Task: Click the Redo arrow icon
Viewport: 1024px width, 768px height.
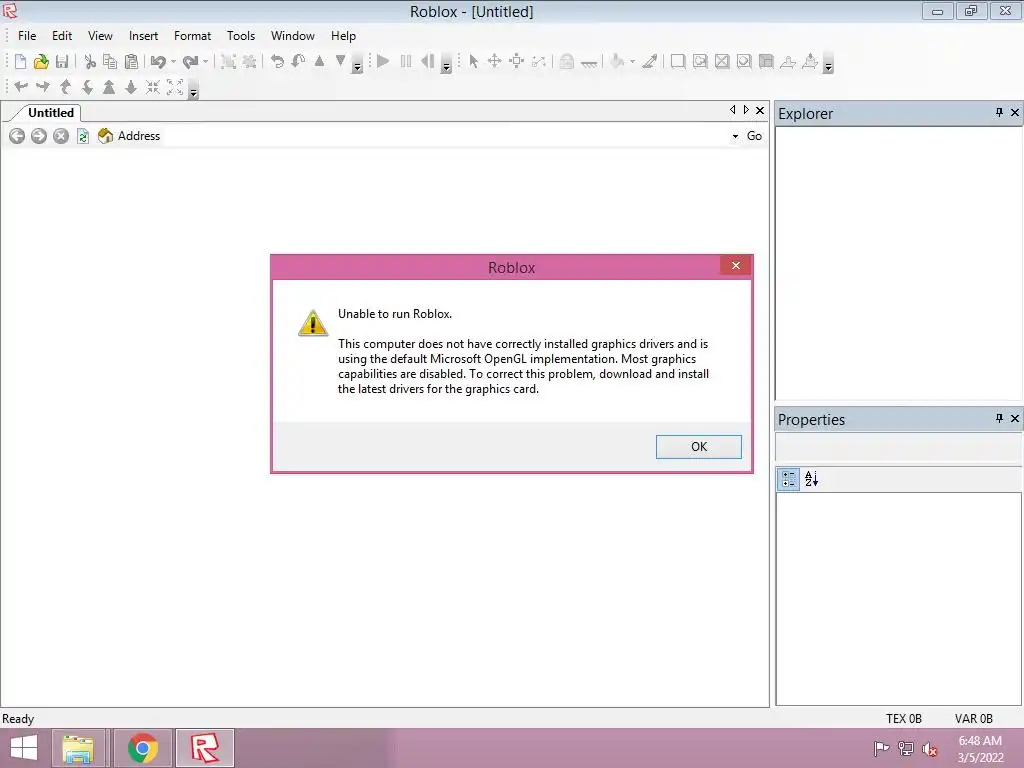Action: pyautogui.click(x=190, y=61)
